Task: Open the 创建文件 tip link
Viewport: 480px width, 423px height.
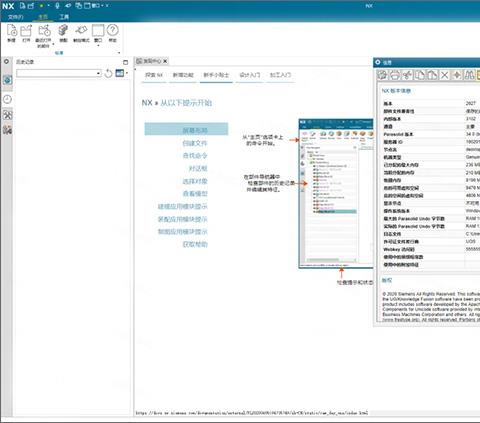Action: tap(195, 143)
